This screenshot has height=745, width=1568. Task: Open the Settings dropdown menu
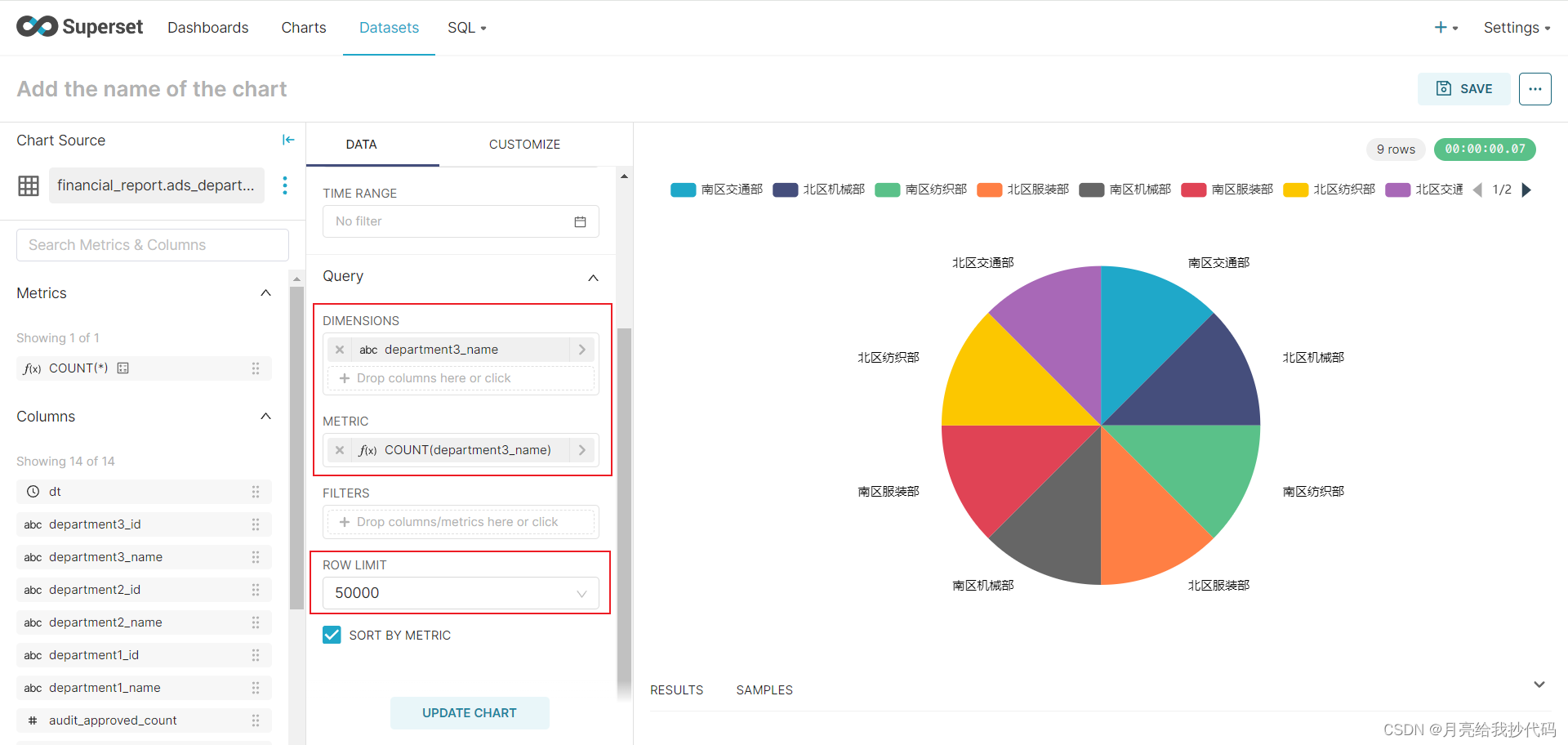(x=1517, y=28)
